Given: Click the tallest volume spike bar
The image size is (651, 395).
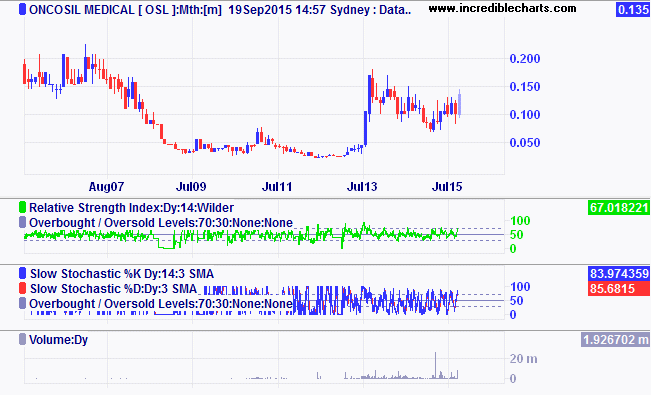Looking at the screenshot, I should click(436, 365).
